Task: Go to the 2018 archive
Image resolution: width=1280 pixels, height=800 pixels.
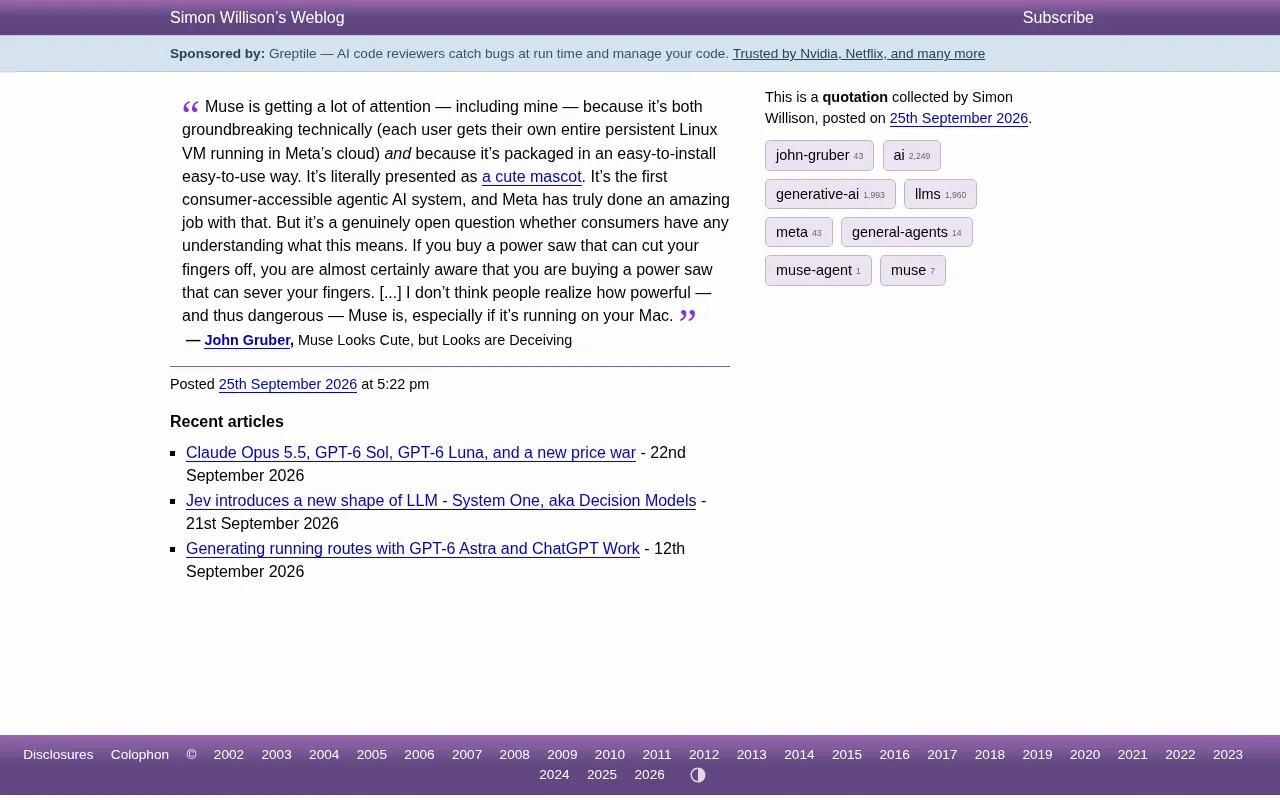Action: pyautogui.click(x=990, y=755)
